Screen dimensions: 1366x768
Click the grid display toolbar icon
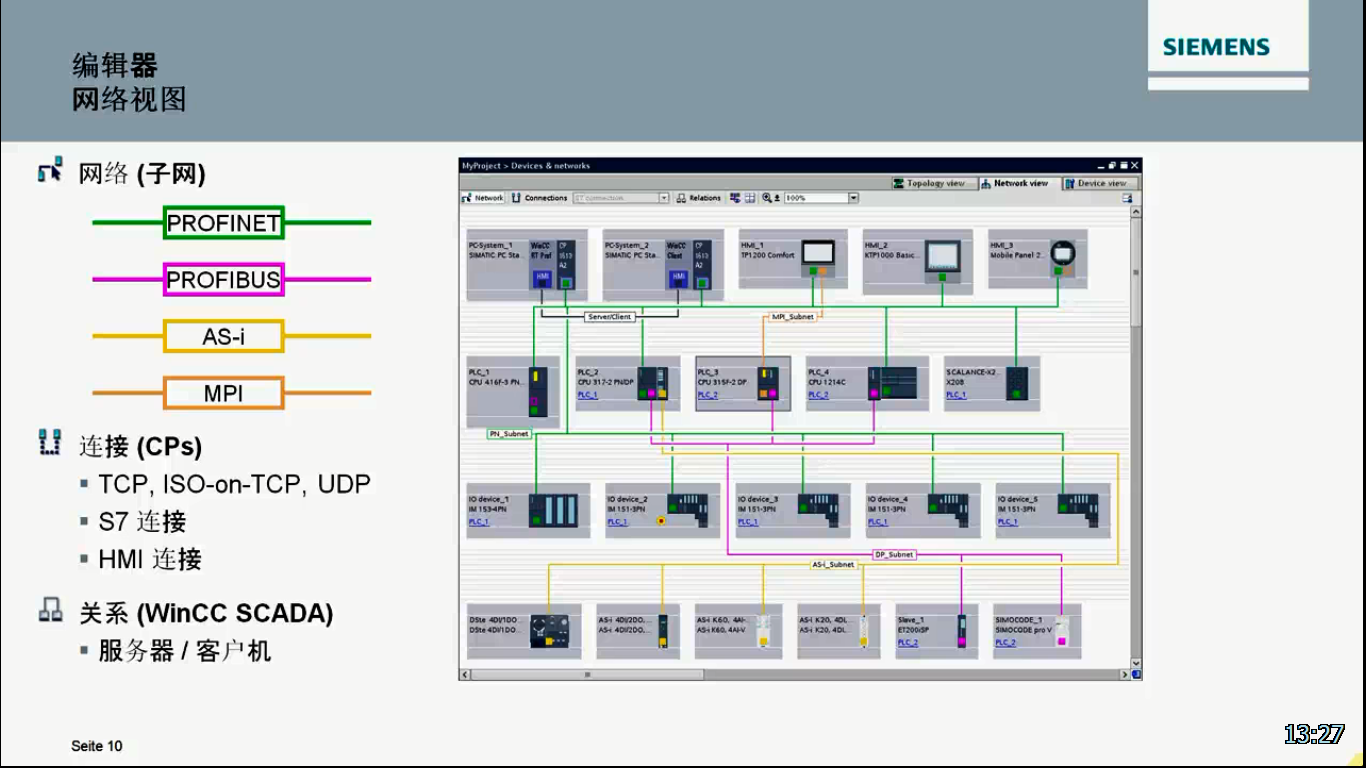coord(750,198)
